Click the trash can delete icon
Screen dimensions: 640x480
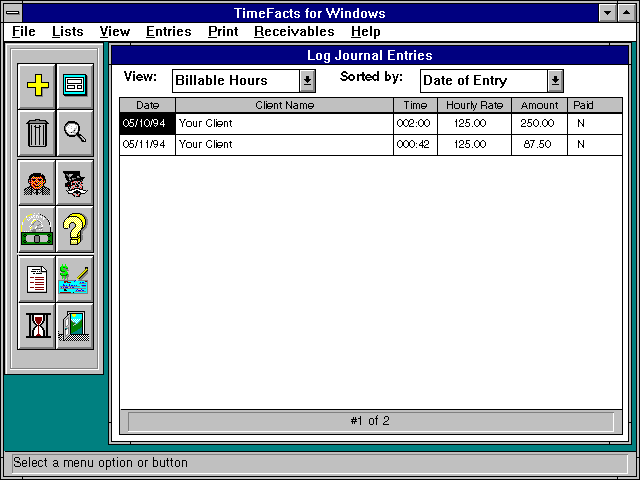coord(37,131)
